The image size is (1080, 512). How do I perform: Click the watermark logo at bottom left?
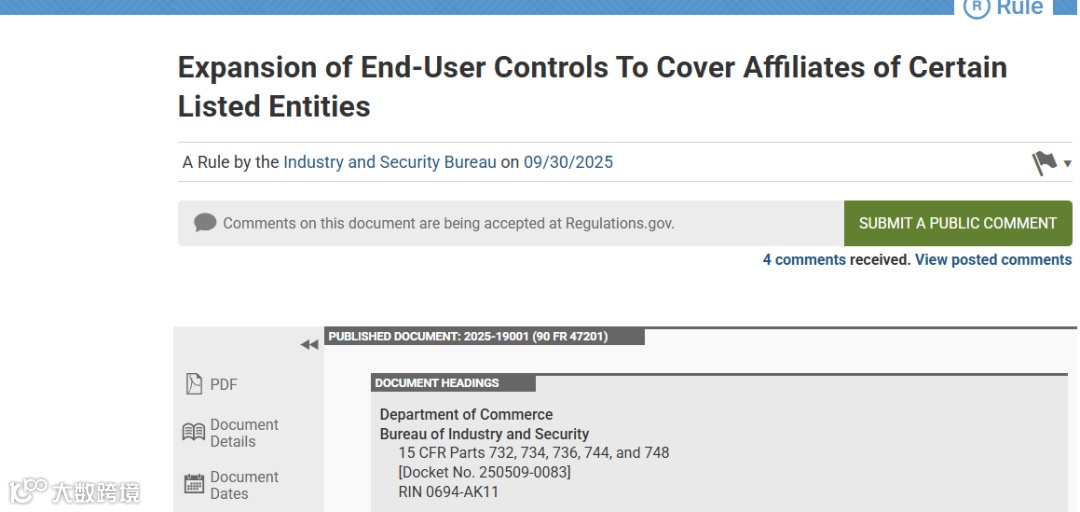coord(75,492)
